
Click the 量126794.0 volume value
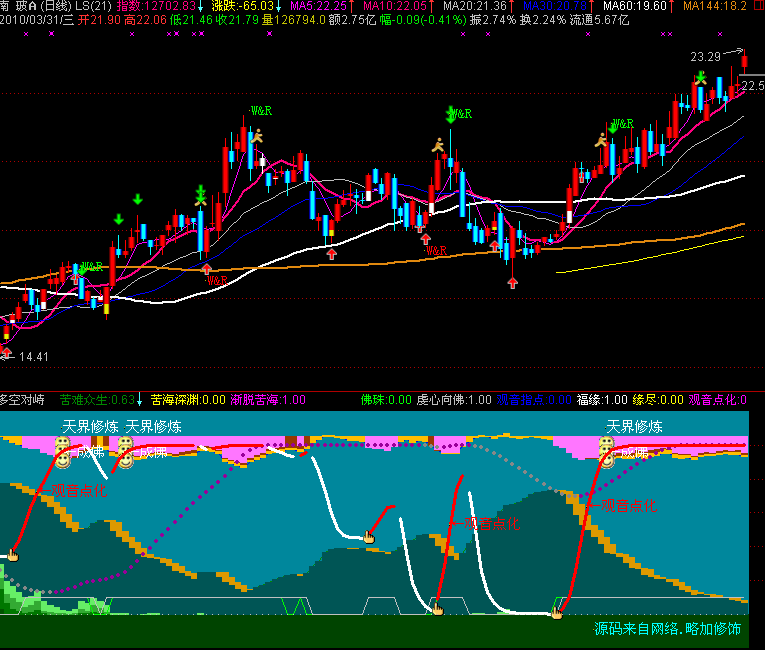(x=294, y=20)
